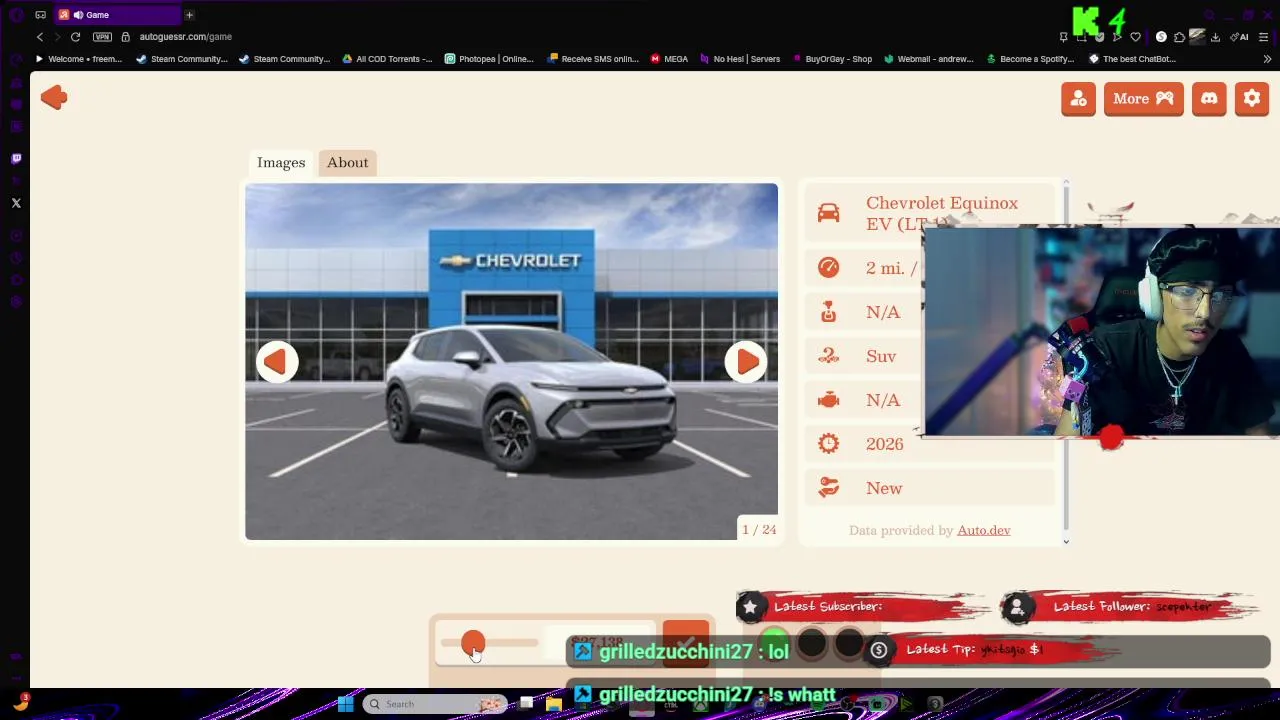Viewport: 1280px width, 720px height.
Task: Click the price guess slider handle
Action: [473, 643]
